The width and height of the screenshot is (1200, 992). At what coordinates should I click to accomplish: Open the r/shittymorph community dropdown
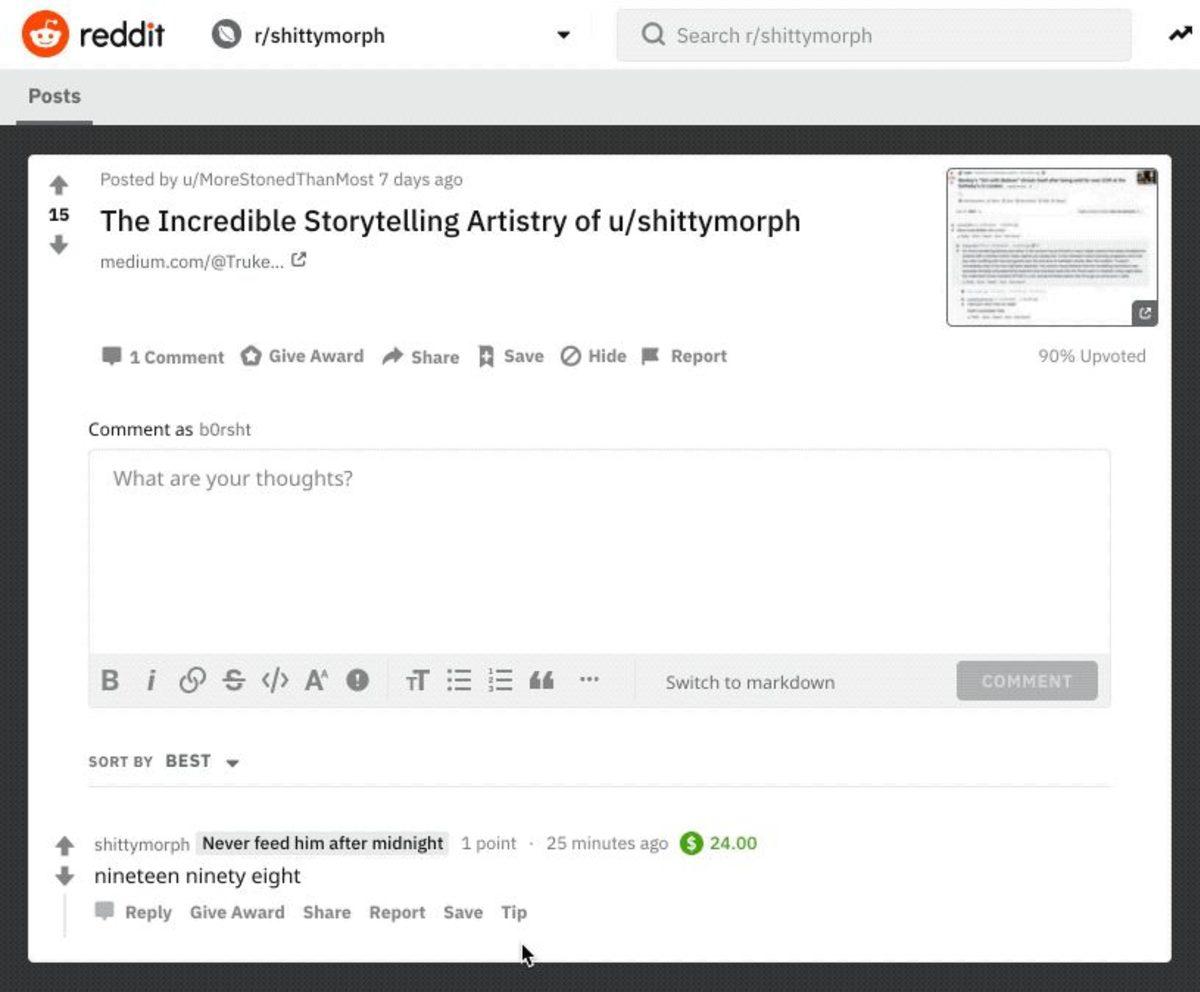tap(564, 34)
